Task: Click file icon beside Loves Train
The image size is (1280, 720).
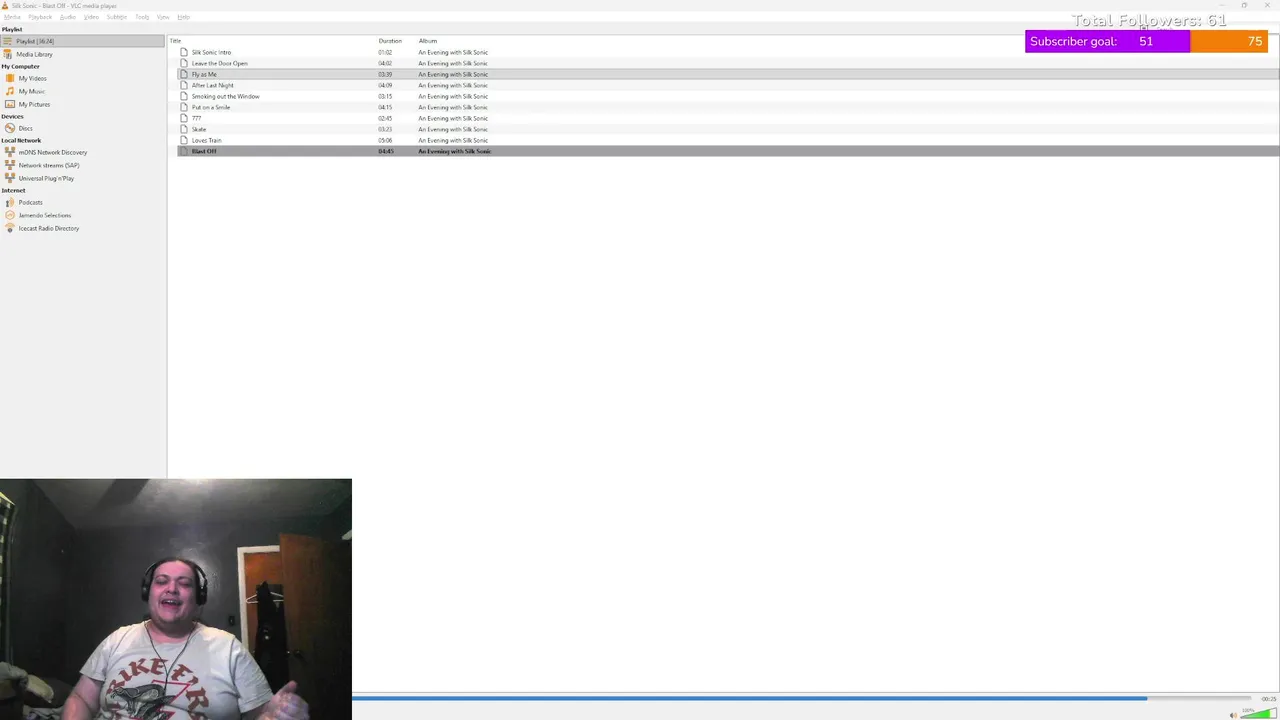Action: coord(184,140)
